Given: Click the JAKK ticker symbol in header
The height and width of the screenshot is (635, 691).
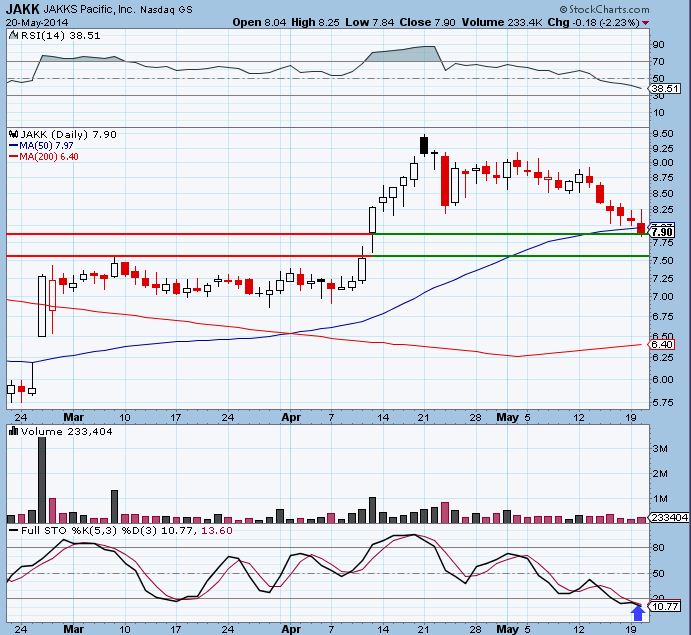Looking at the screenshot, I should [22, 9].
